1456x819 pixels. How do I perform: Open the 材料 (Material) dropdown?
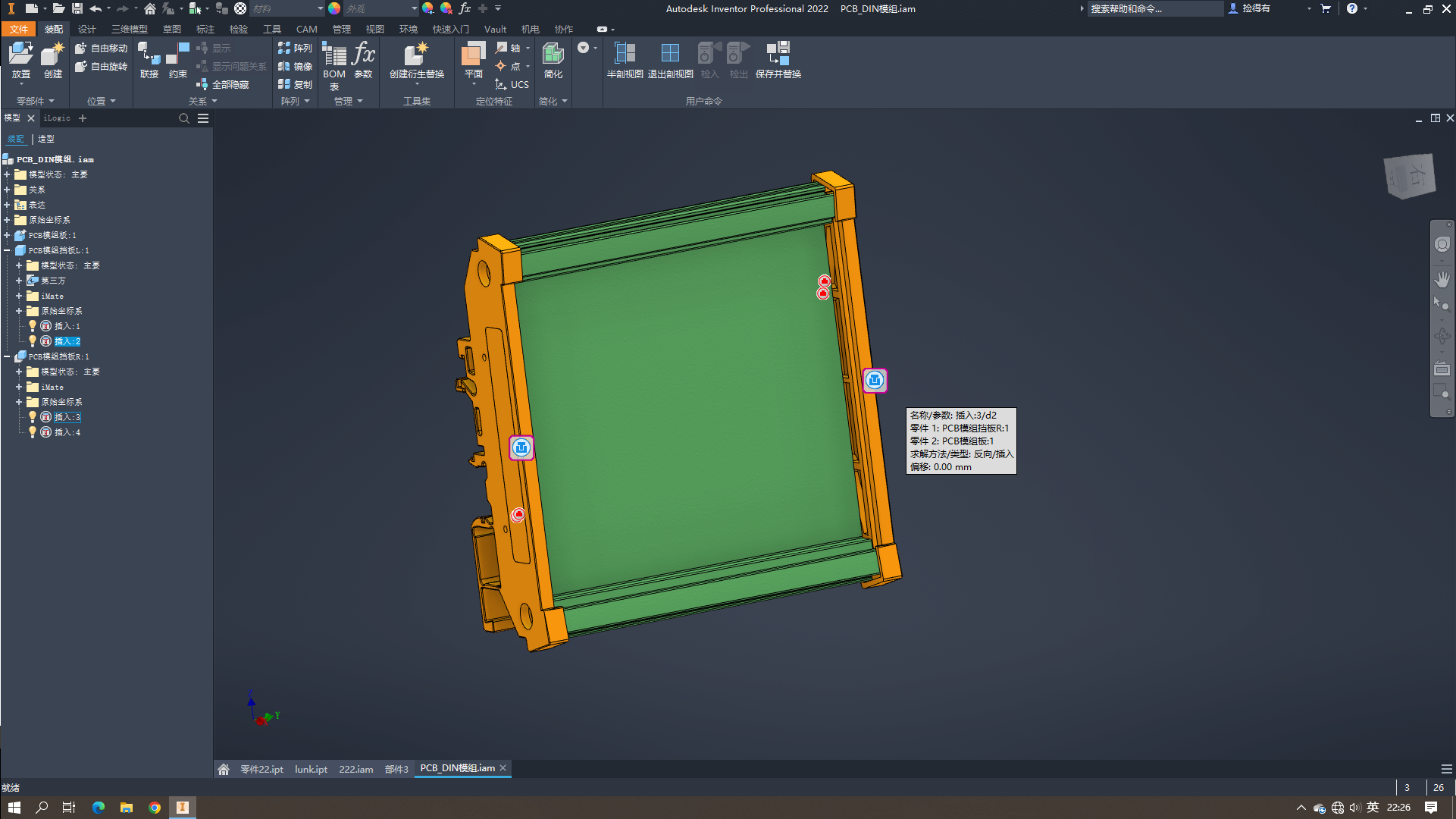tap(321, 8)
